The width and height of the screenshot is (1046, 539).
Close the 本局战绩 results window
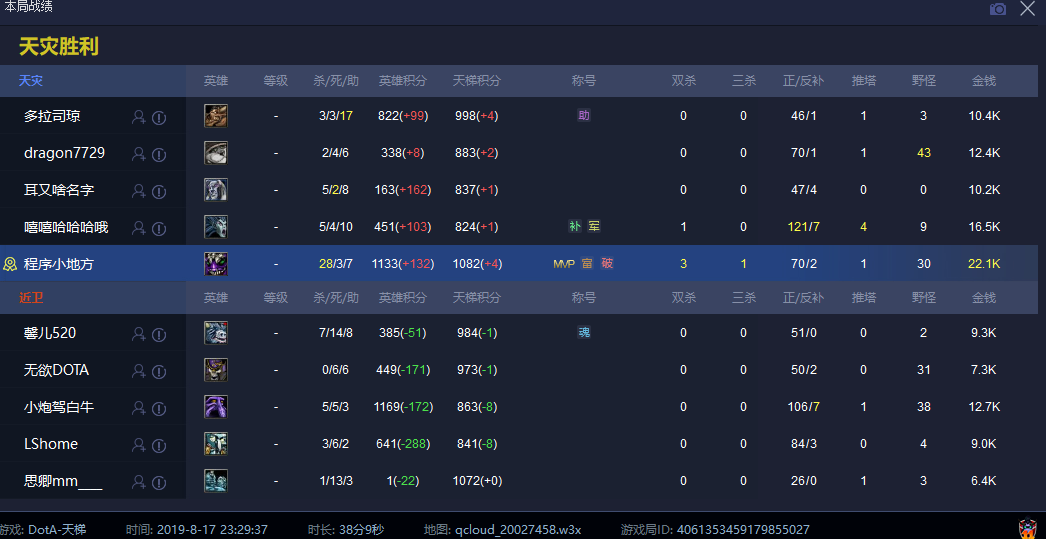1028,9
